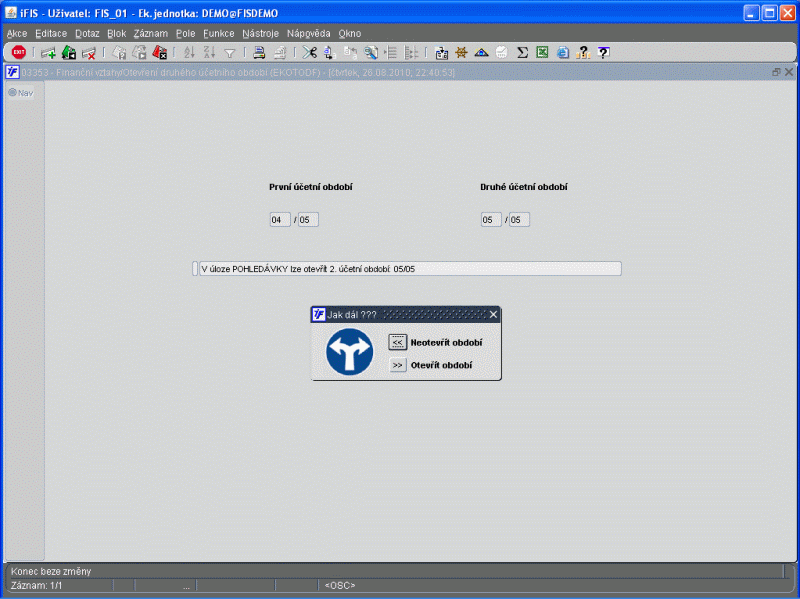Click the filter funnel icon
The width and height of the screenshot is (800, 599).
click(x=230, y=53)
